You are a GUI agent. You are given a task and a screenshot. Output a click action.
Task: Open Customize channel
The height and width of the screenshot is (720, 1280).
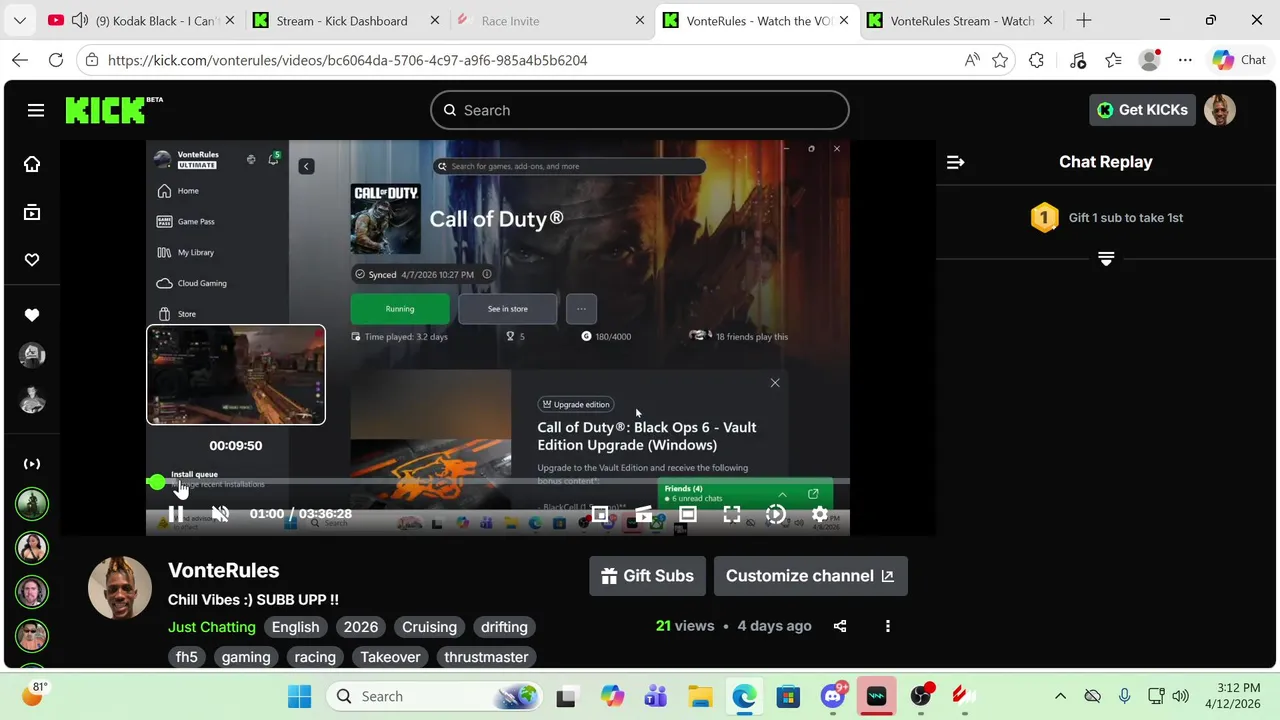point(811,576)
